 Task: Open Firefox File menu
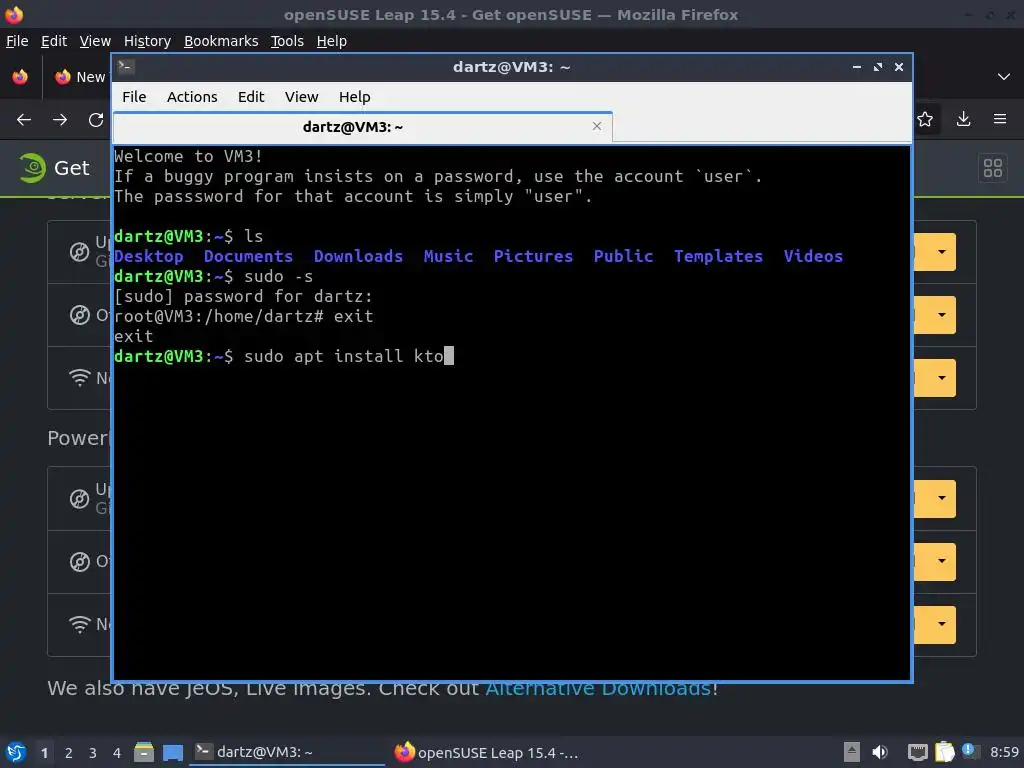17,41
